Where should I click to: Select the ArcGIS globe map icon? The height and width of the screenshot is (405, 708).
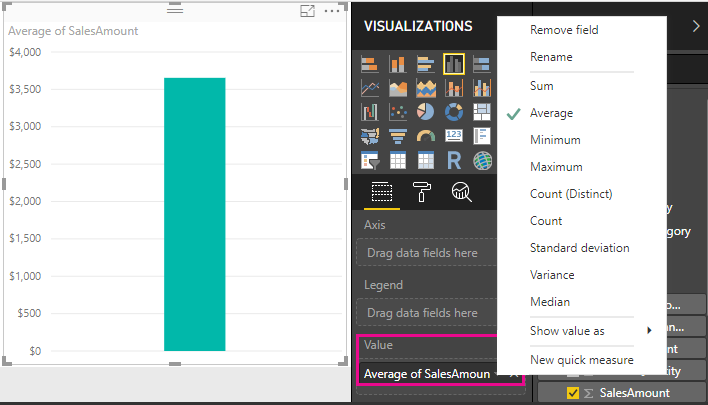coord(482,160)
